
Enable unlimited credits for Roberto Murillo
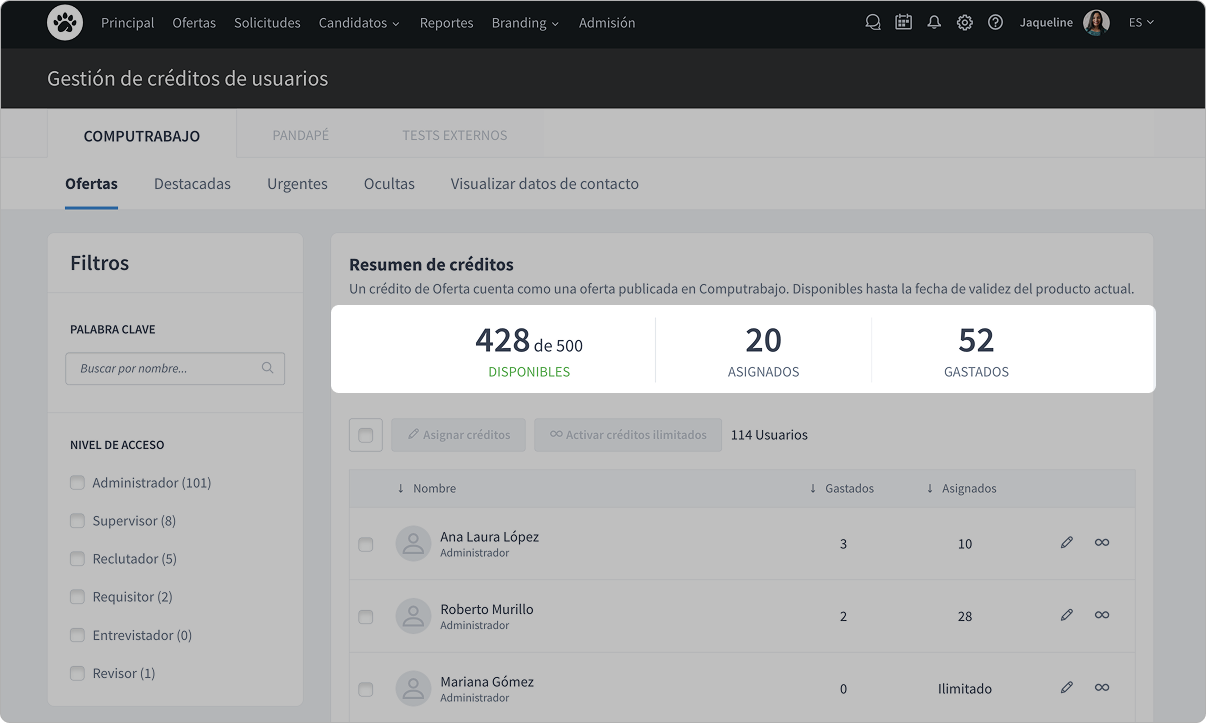[x=1101, y=615]
